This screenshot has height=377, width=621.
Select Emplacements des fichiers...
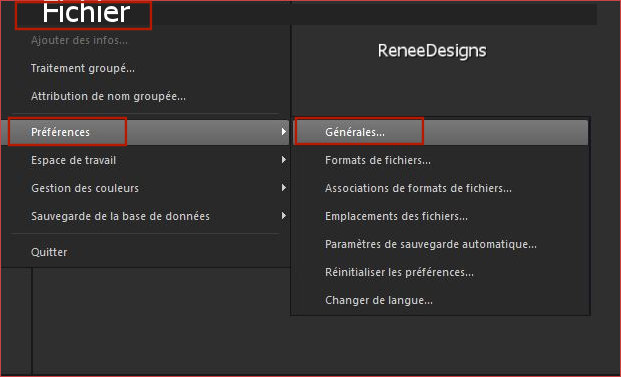(396, 216)
